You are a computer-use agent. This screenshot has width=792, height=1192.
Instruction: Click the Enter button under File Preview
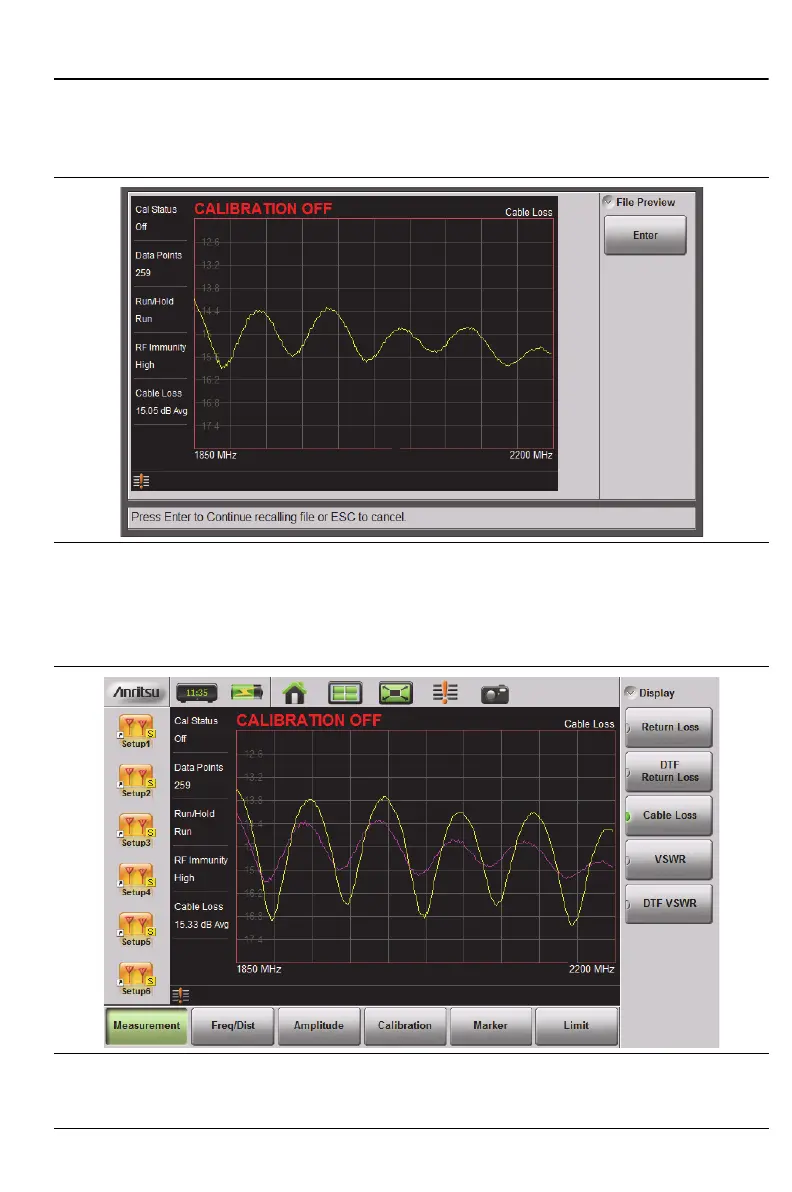coord(645,235)
